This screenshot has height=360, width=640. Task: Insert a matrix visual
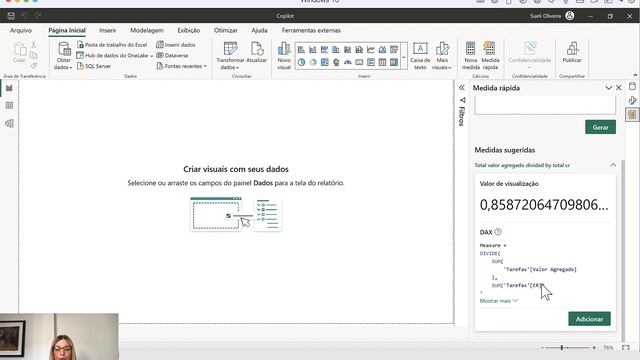coord(393,62)
